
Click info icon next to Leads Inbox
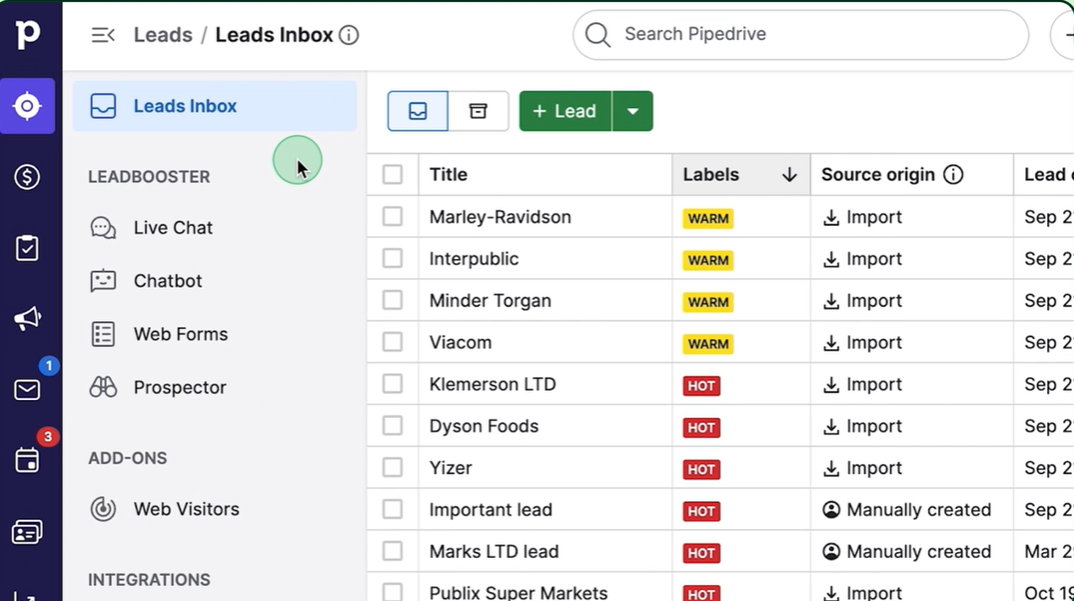[349, 35]
